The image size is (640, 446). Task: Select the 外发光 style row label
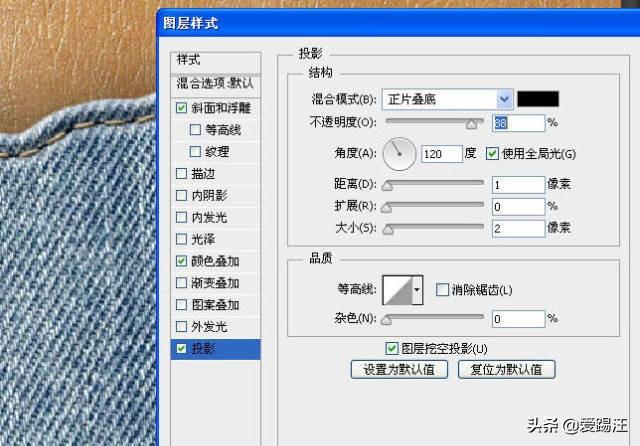(209, 327)
